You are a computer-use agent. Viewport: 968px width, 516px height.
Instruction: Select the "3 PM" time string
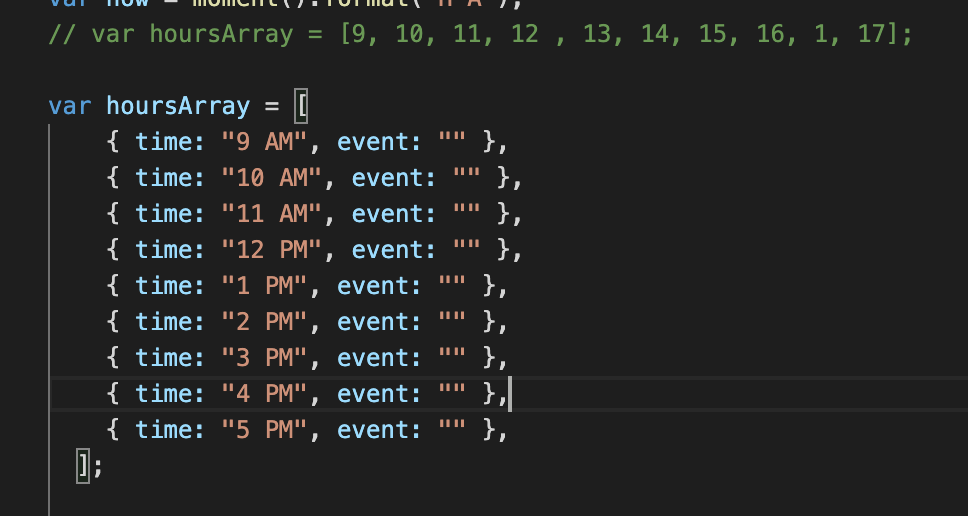264,357
